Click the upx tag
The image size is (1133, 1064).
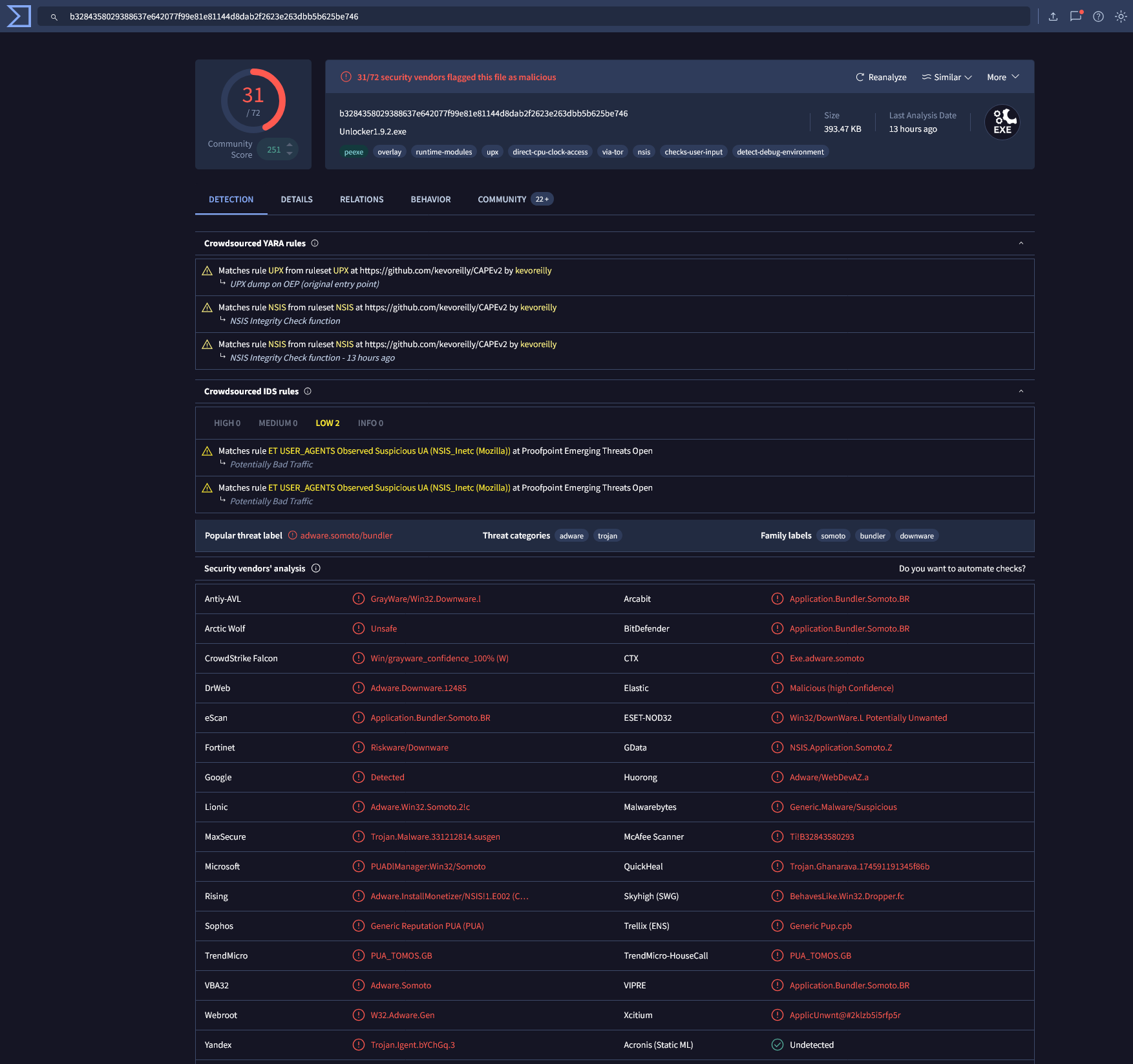pos(492,153)
